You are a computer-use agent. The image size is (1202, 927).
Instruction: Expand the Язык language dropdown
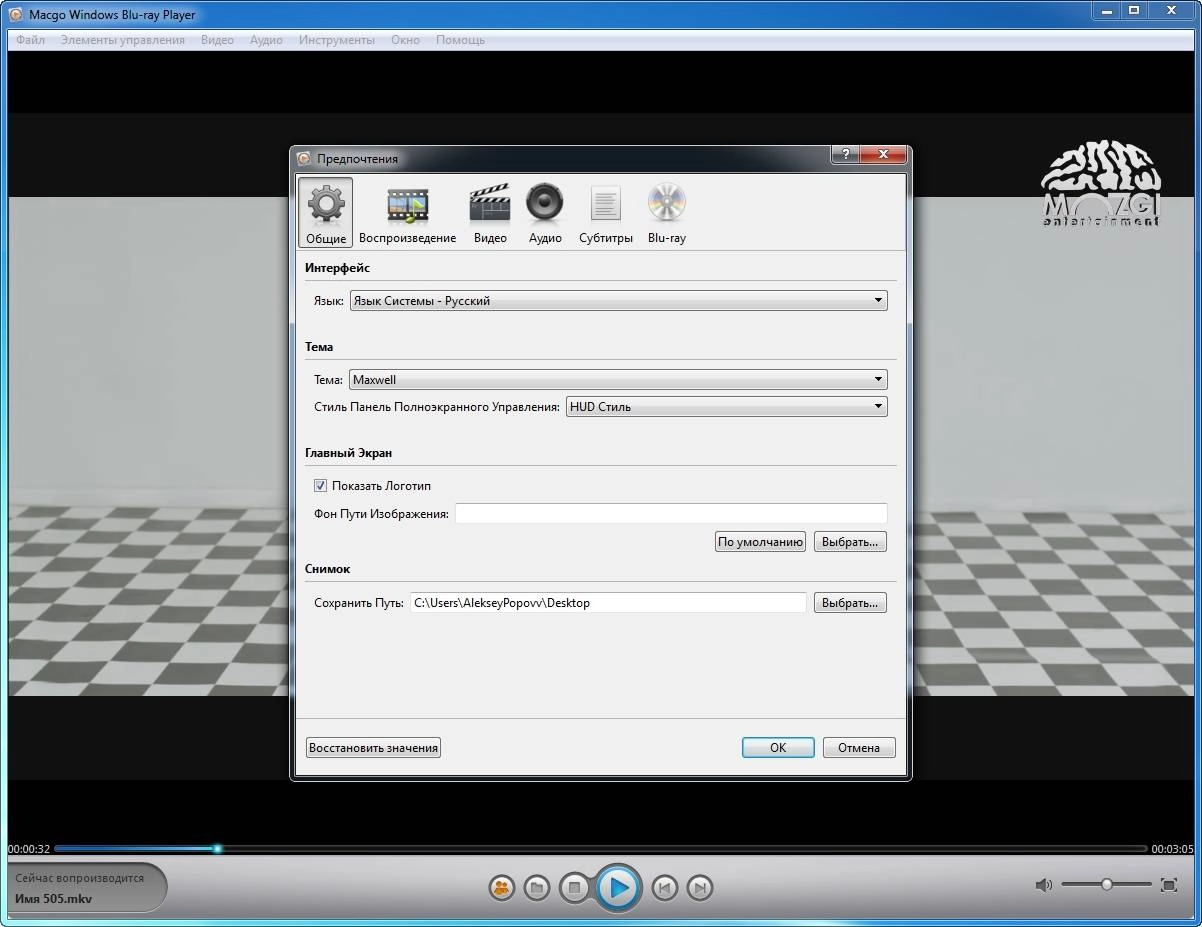[618, 300]
